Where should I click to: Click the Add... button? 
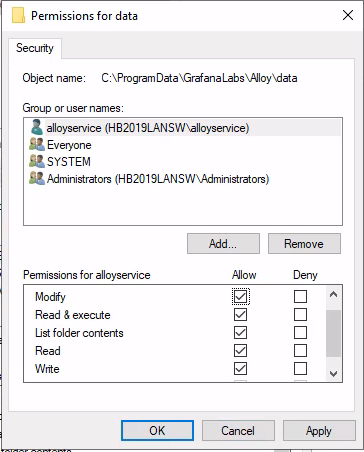pos(223,244)
